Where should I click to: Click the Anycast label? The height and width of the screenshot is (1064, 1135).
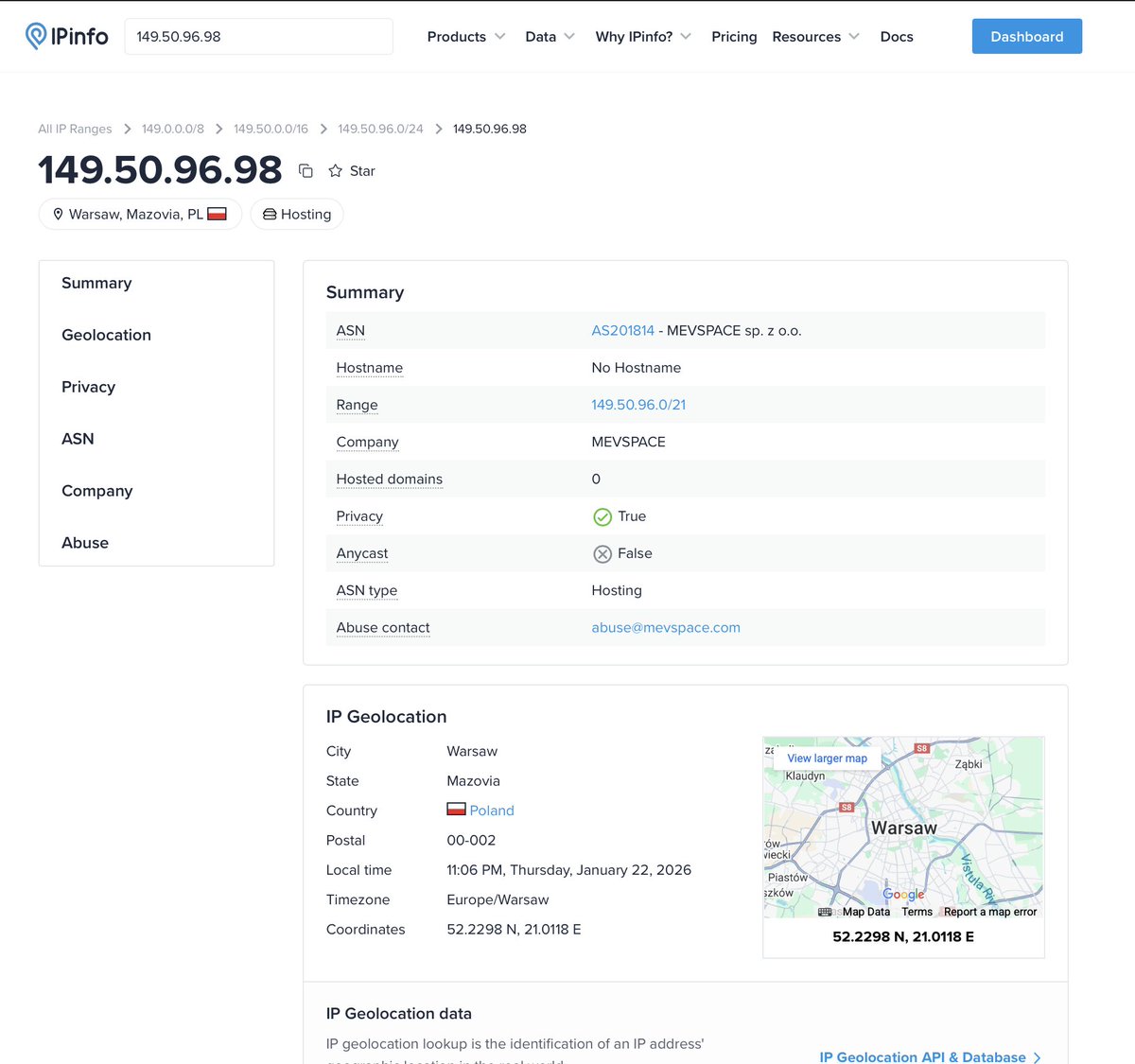pyautogui.click(x=362, y=553)
